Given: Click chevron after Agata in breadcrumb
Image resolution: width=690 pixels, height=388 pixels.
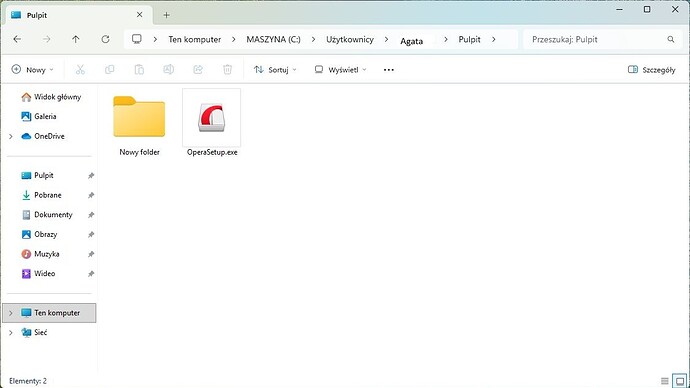Looking at the screenshot, I should pyautogui.click(x=446, y=39).
